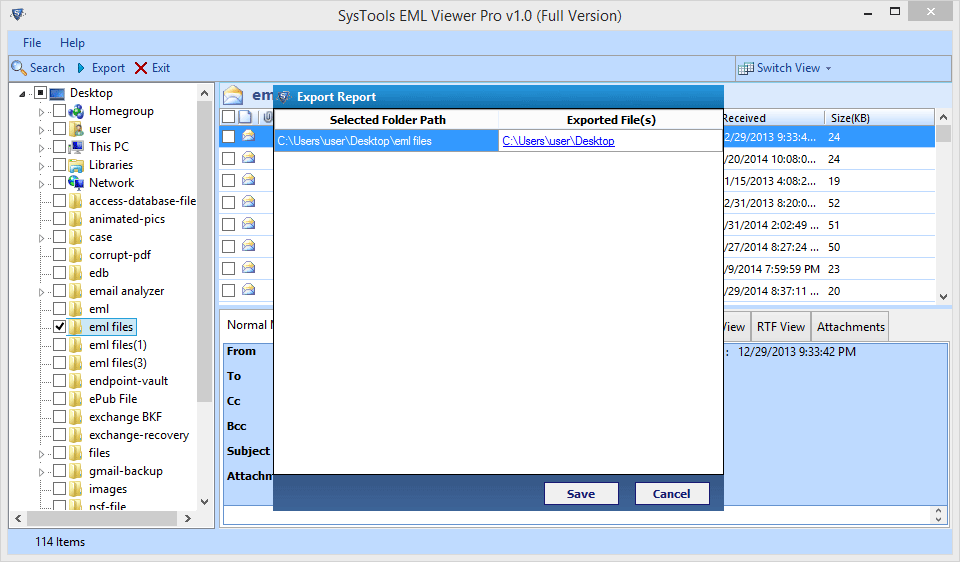This screenshot has width=960, height=562.
Task: Expand the case folder node
Action: coord(41,238)
